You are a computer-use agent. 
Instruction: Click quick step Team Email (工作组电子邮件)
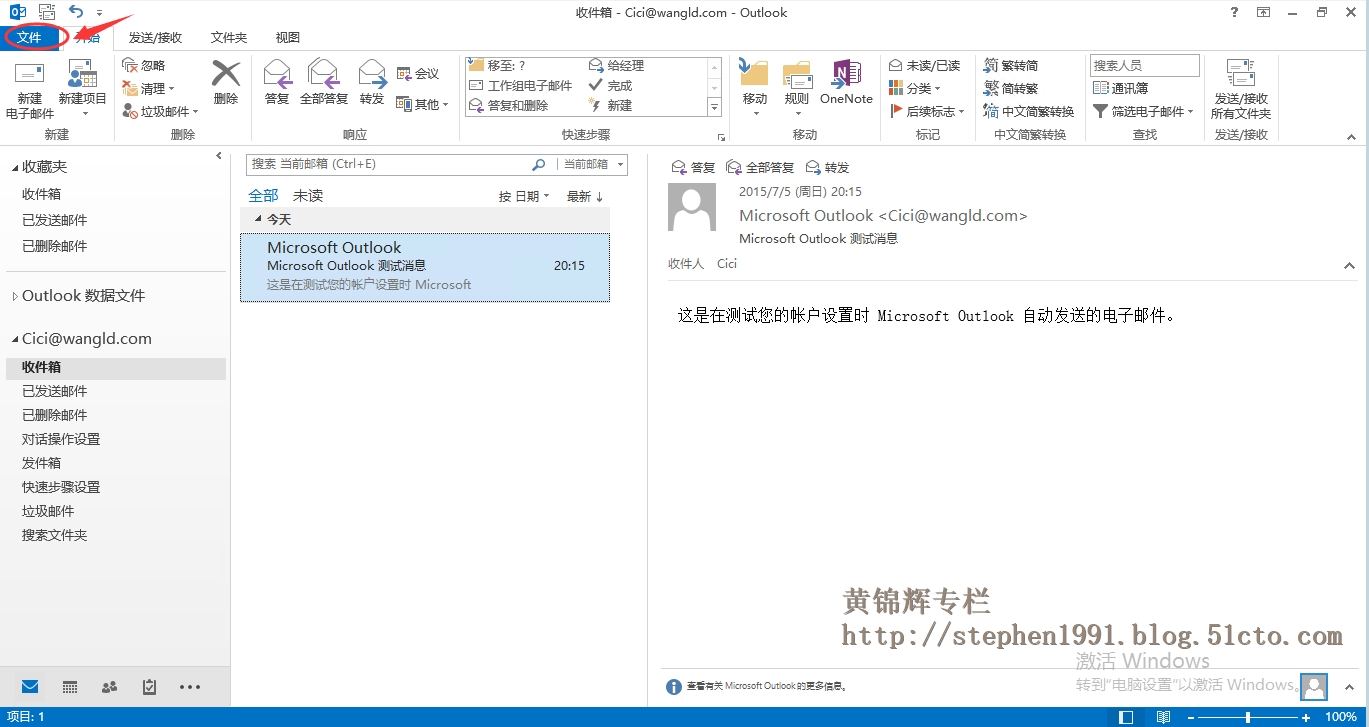[x=521, y=85]
